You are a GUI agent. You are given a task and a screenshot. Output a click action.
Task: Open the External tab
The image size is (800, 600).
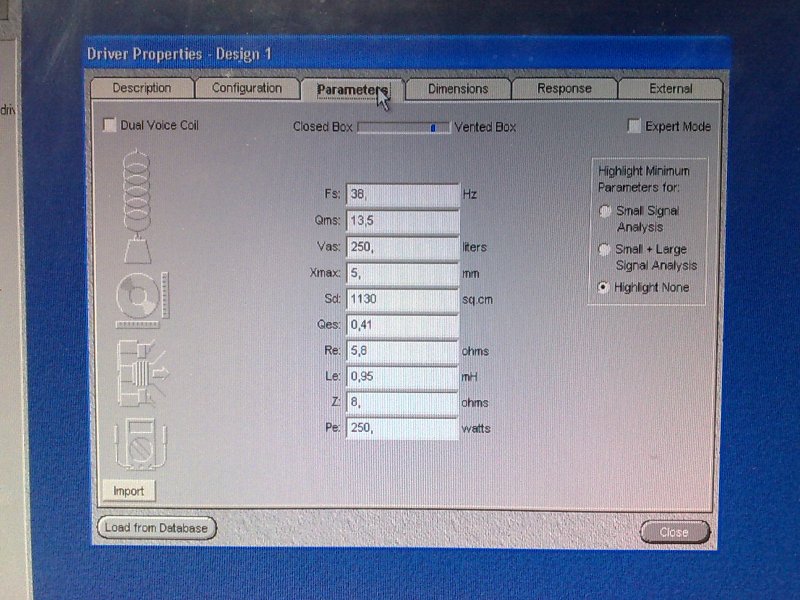tap(670, 88)
